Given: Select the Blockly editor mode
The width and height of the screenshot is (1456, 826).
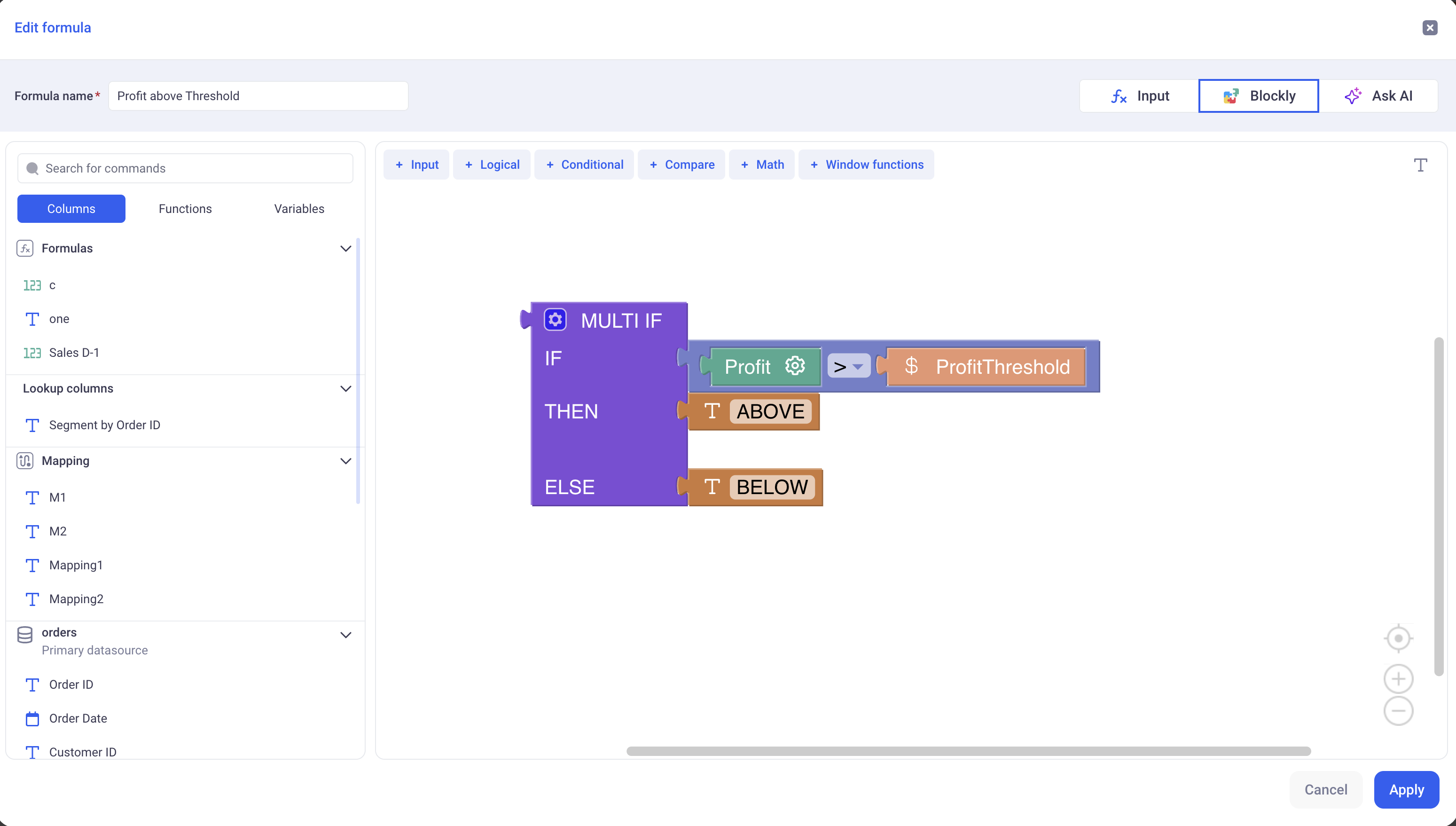Looking at the screenshot, I should pyautogui.click(x=1259, y=96).
